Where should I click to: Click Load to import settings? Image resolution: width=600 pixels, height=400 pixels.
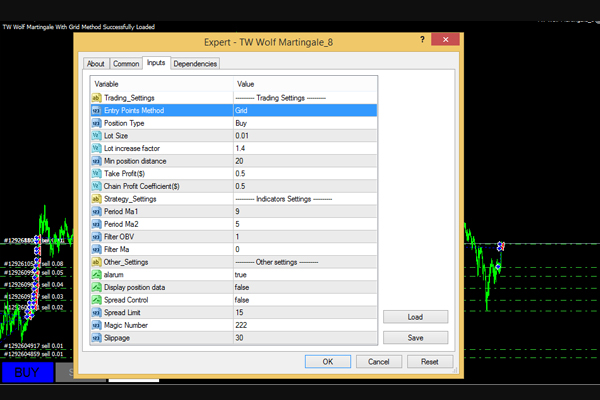click(416, 317)
